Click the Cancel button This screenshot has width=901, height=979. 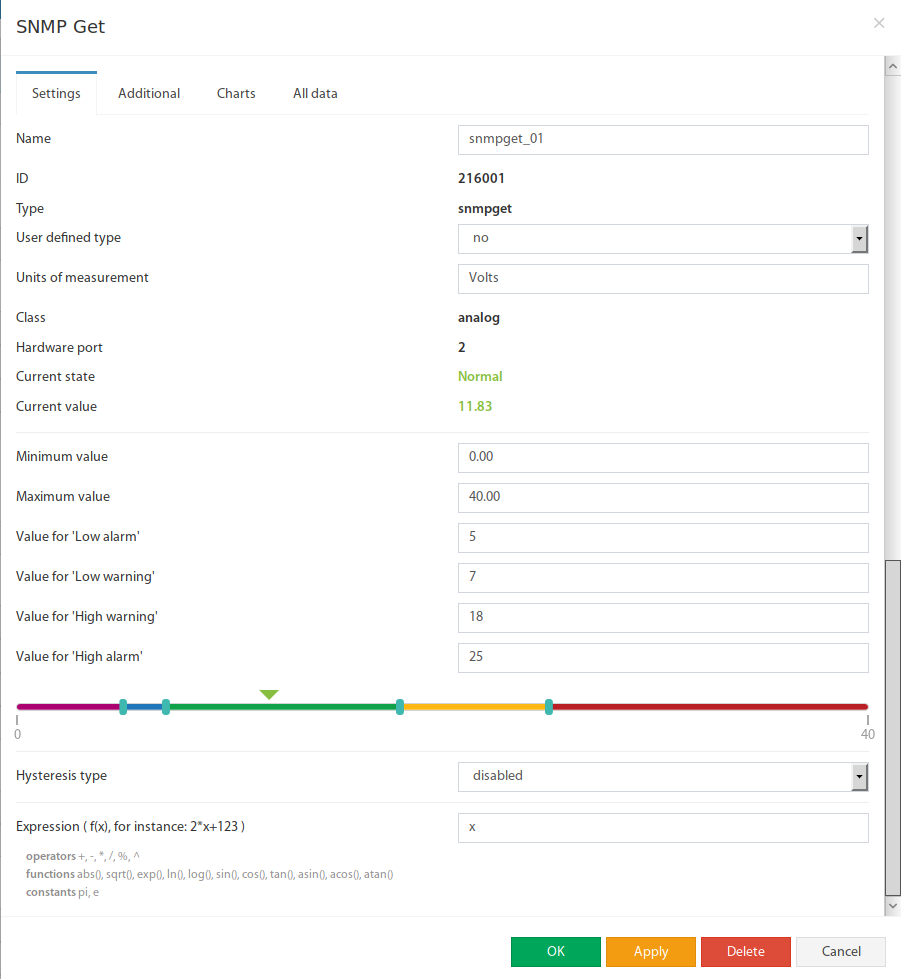[841, 952]
